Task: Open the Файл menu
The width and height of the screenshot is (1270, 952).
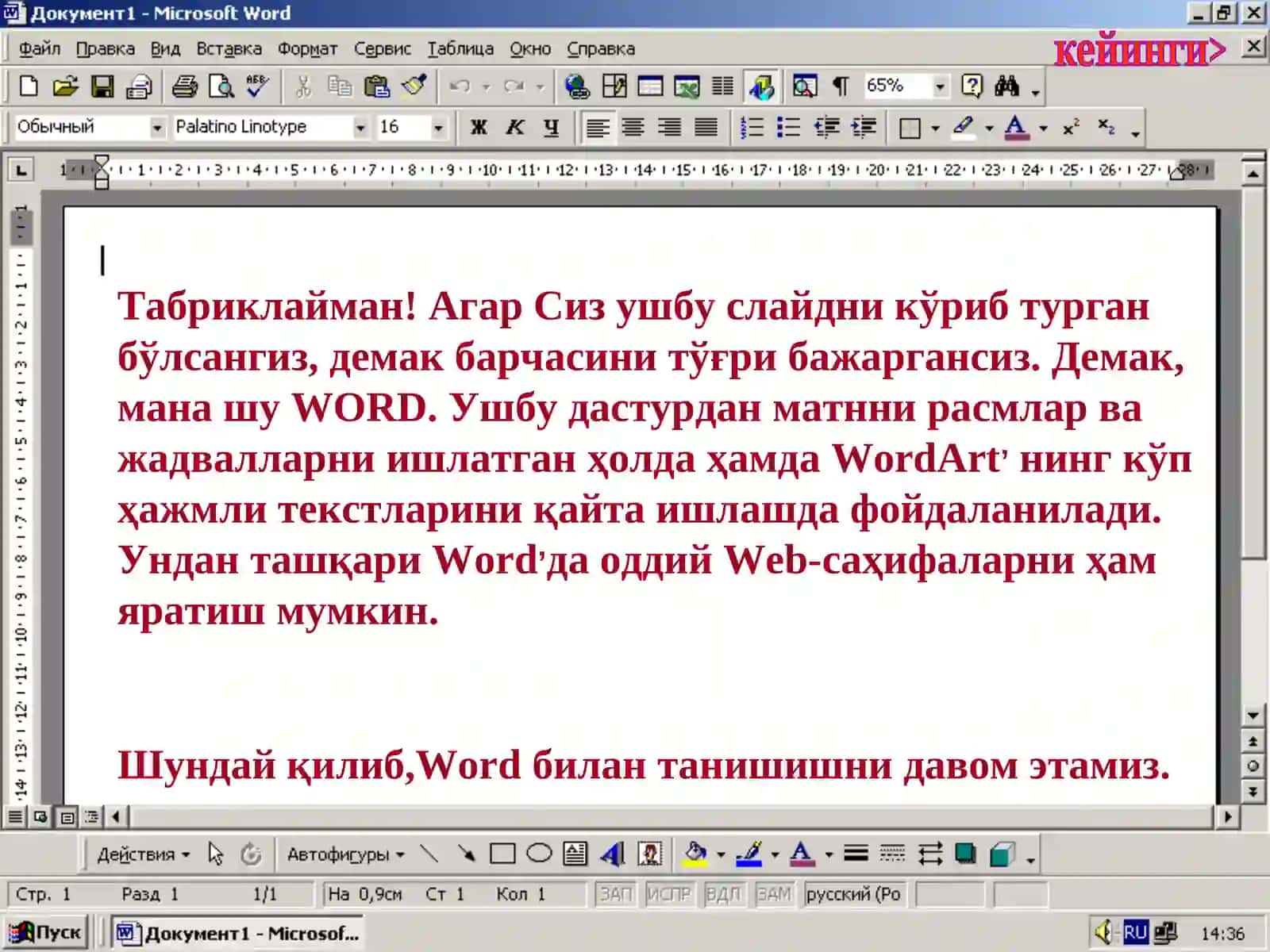Action: [x=39, y=48]
